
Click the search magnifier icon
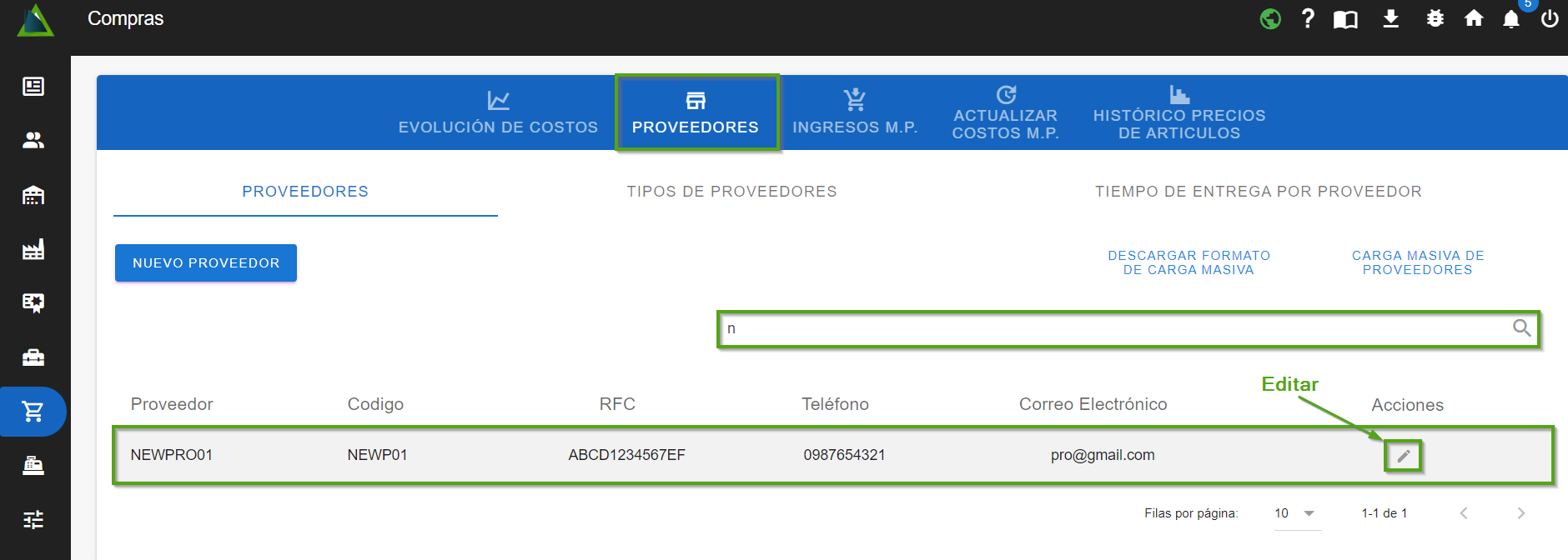point(1521,328)
